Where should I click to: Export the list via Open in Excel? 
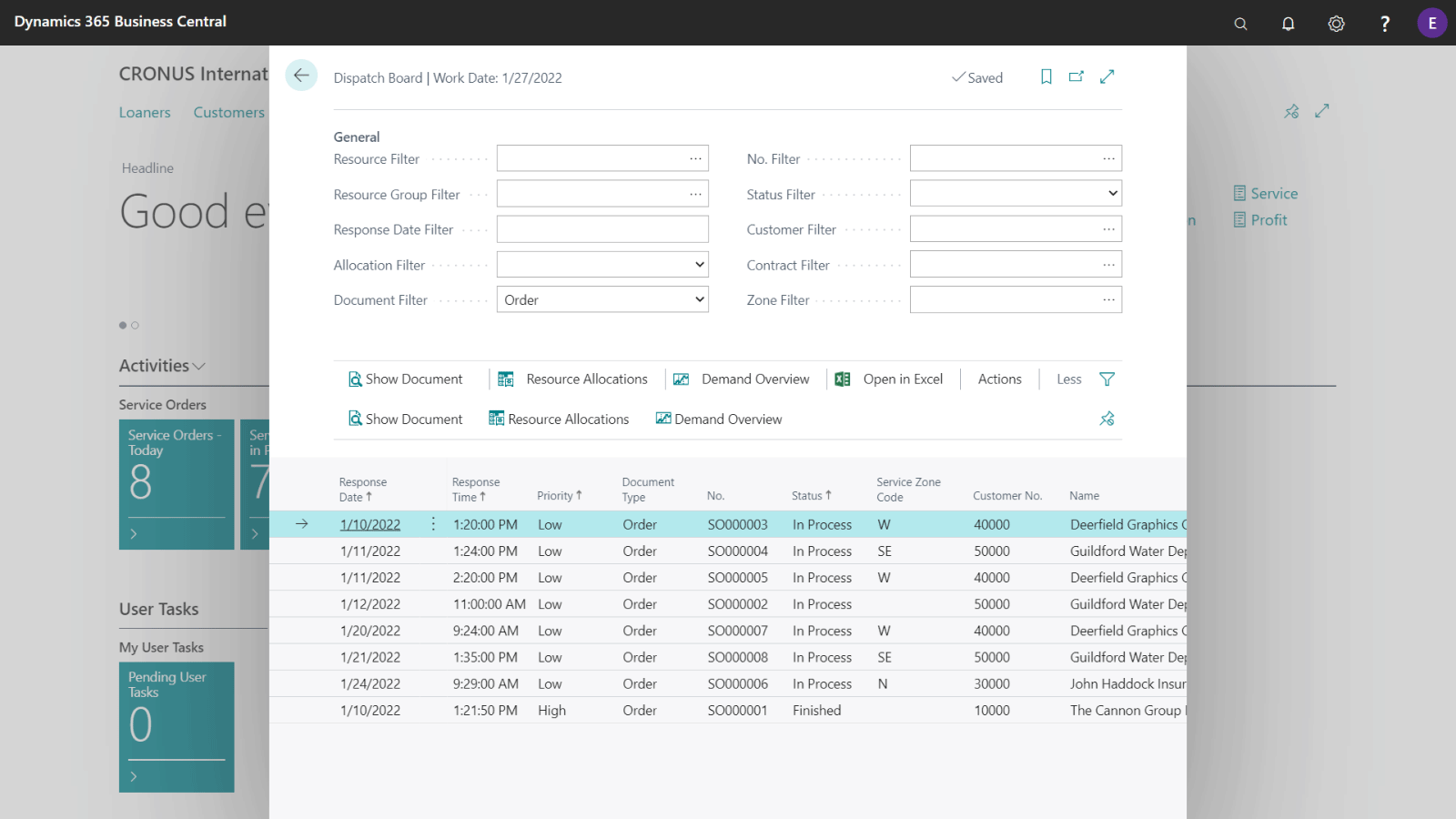point(902,379)
